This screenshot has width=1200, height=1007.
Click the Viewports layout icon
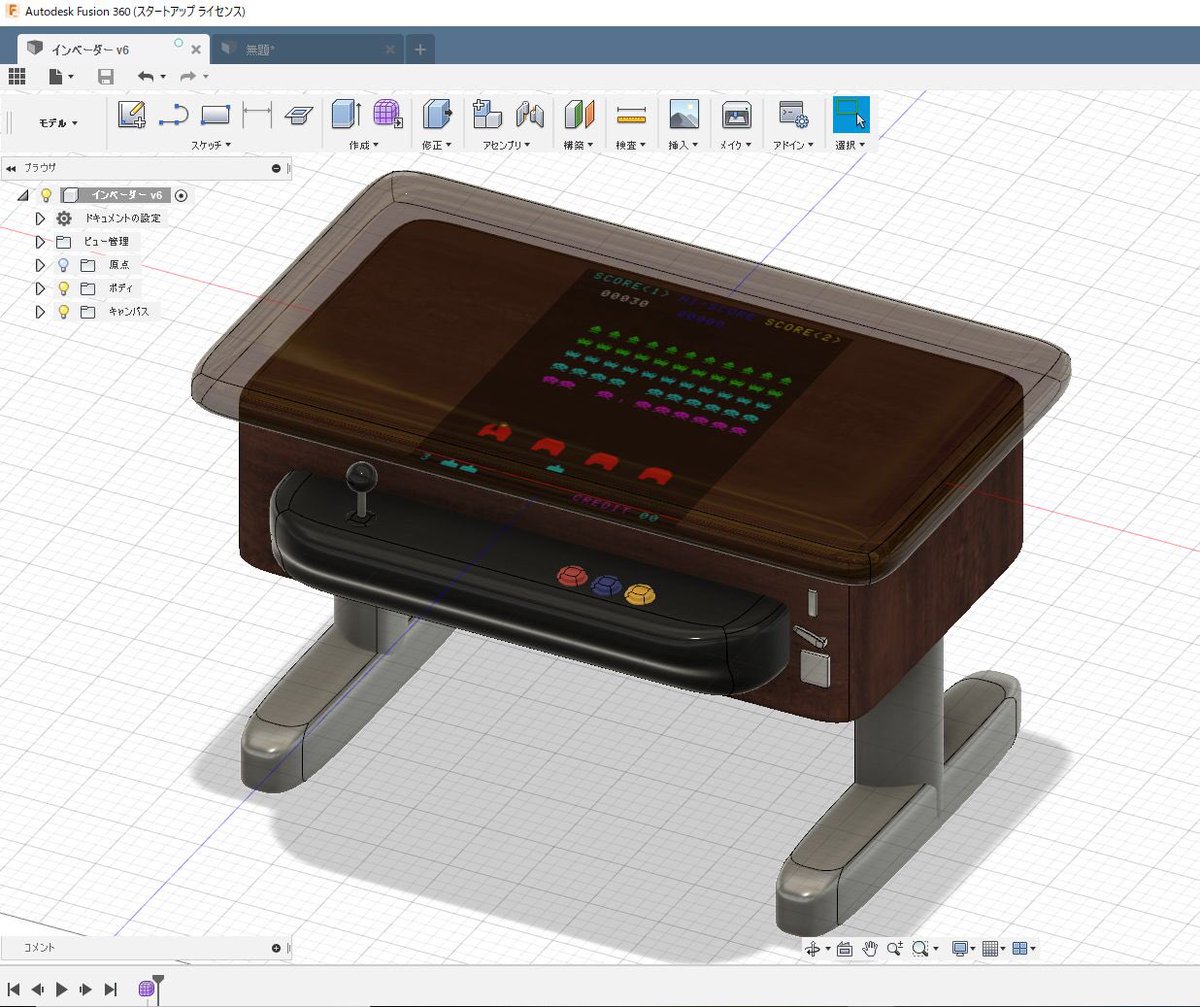point(1020,948)
